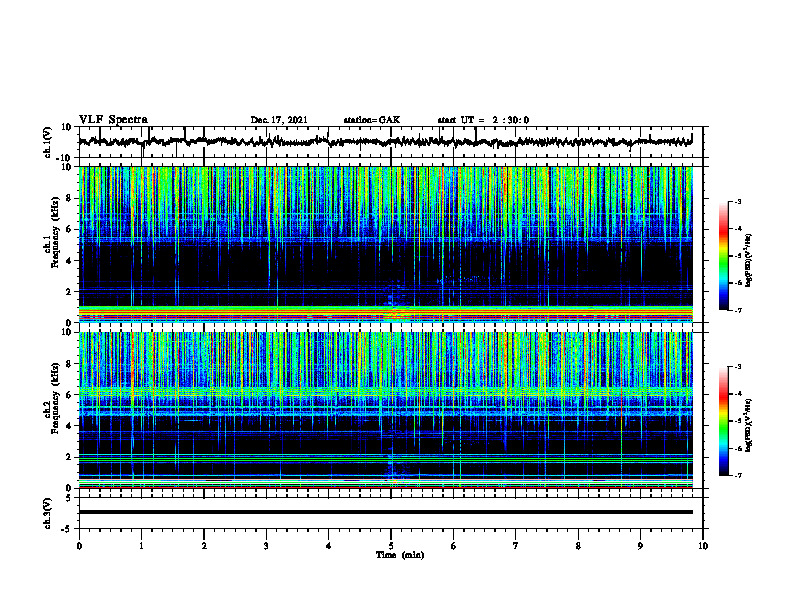The image size is (792, 612).
Task: Click the "-7" label on ch.1 color scale
Action: (738, 310)
